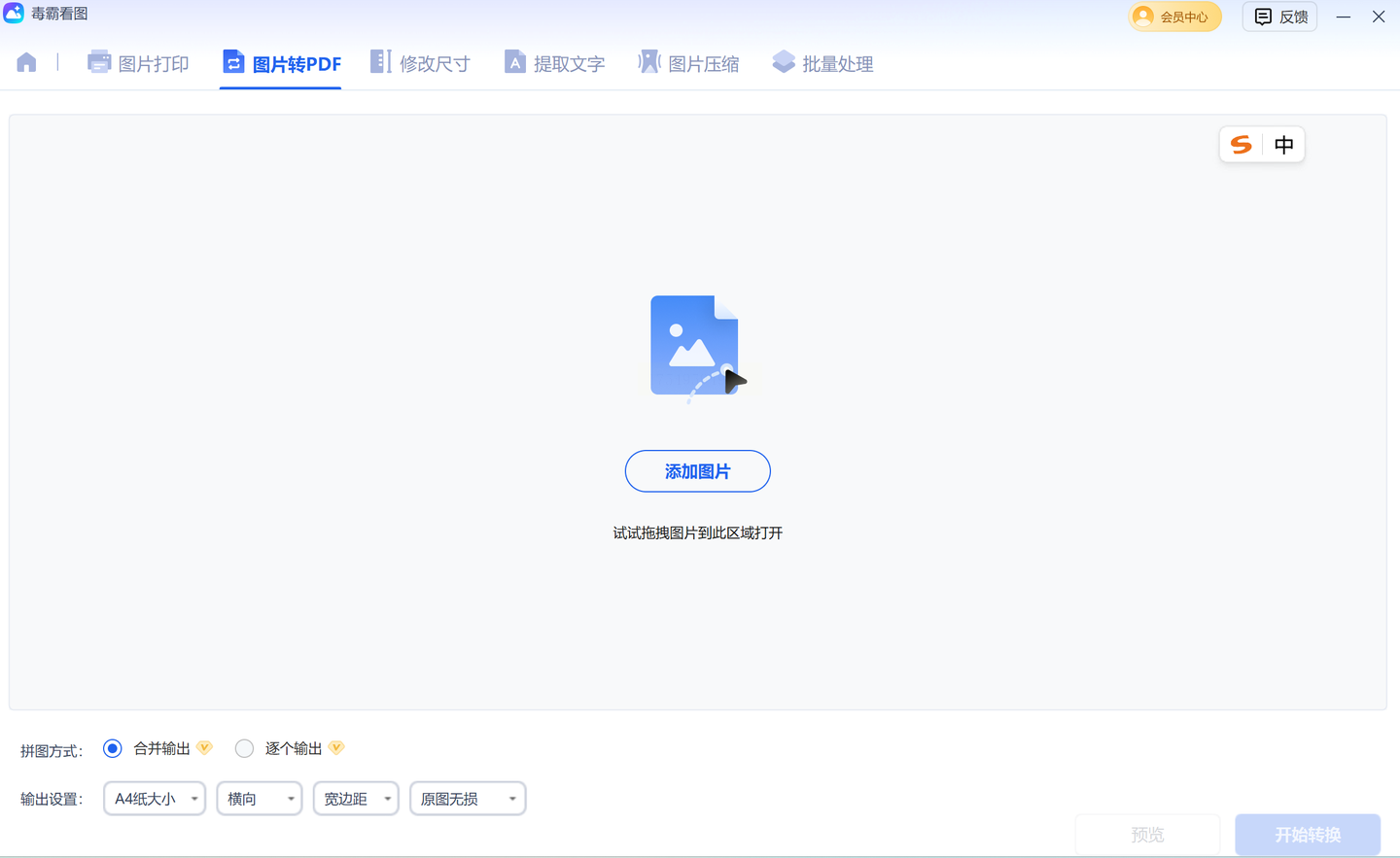Open the 批量处理 batch icon
This screenshot has height=858, width=1400.
(784, 62)
